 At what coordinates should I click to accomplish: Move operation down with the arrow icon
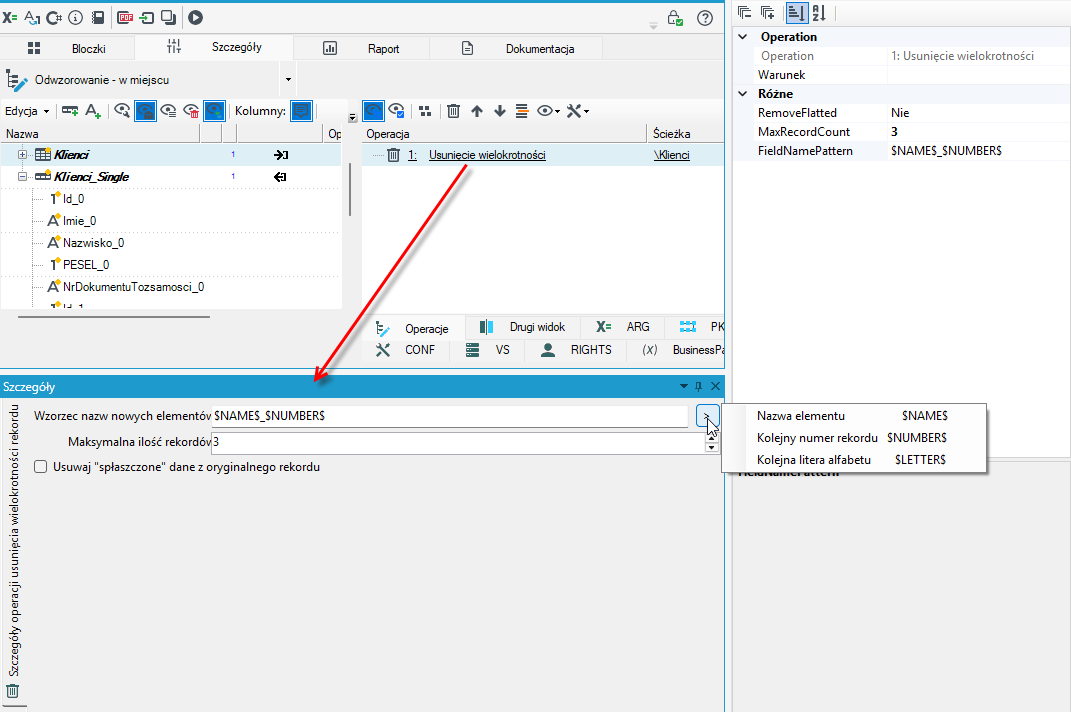pos(500,111)
